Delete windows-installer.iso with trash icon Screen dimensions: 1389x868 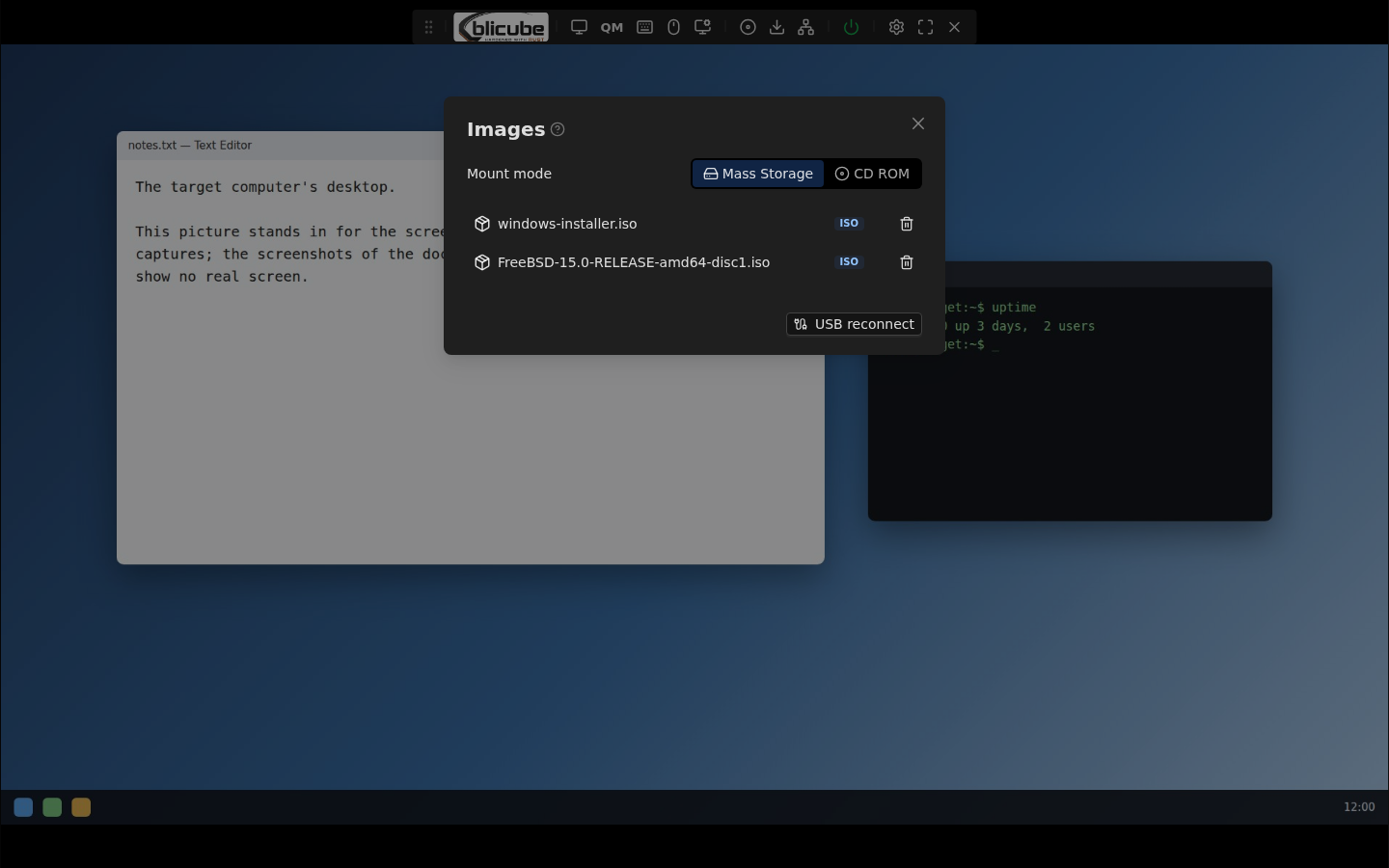coord(907,224)
